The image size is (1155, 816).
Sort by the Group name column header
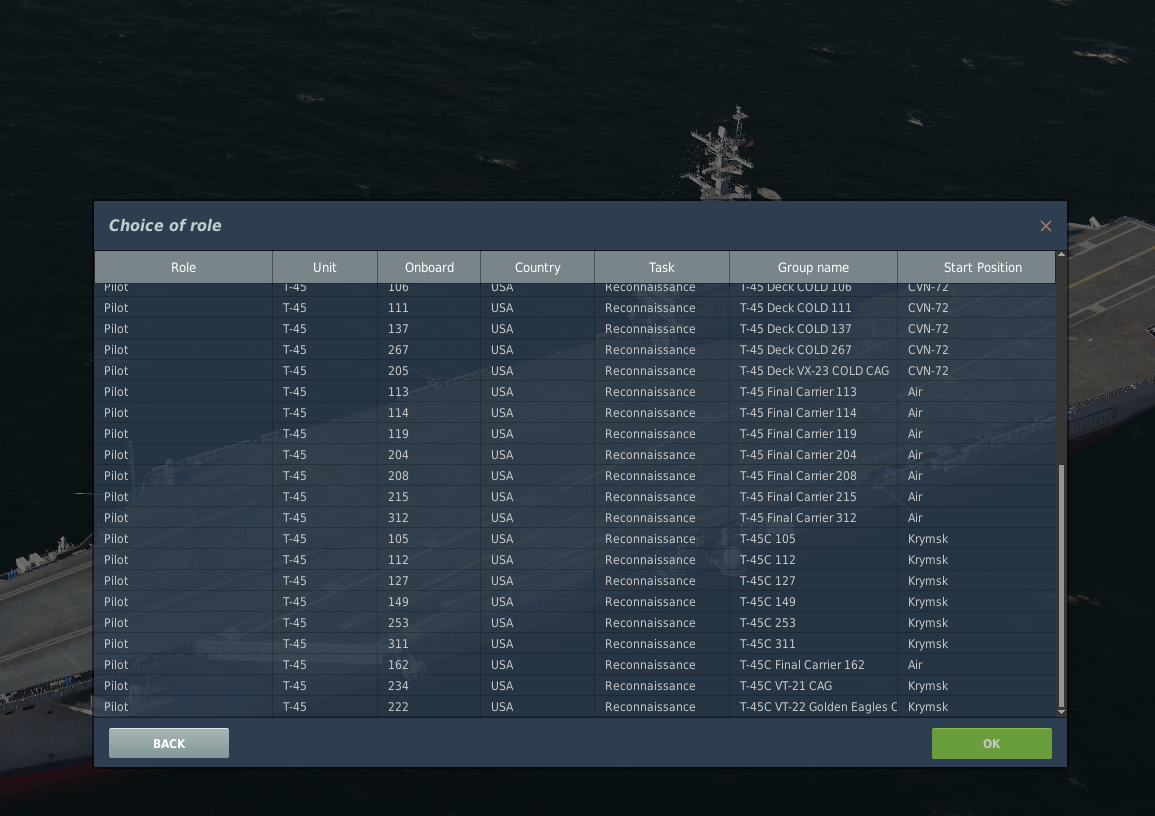point(813,267)
